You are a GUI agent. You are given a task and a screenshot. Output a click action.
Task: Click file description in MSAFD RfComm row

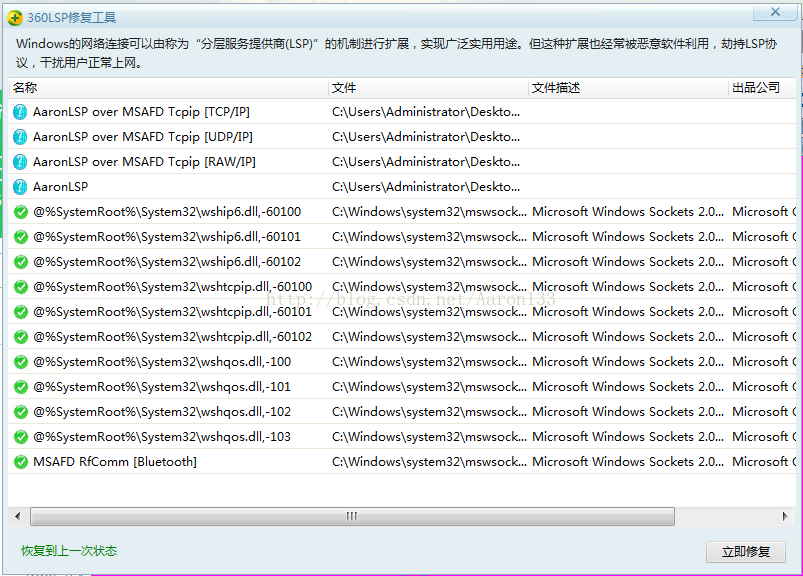628,462
